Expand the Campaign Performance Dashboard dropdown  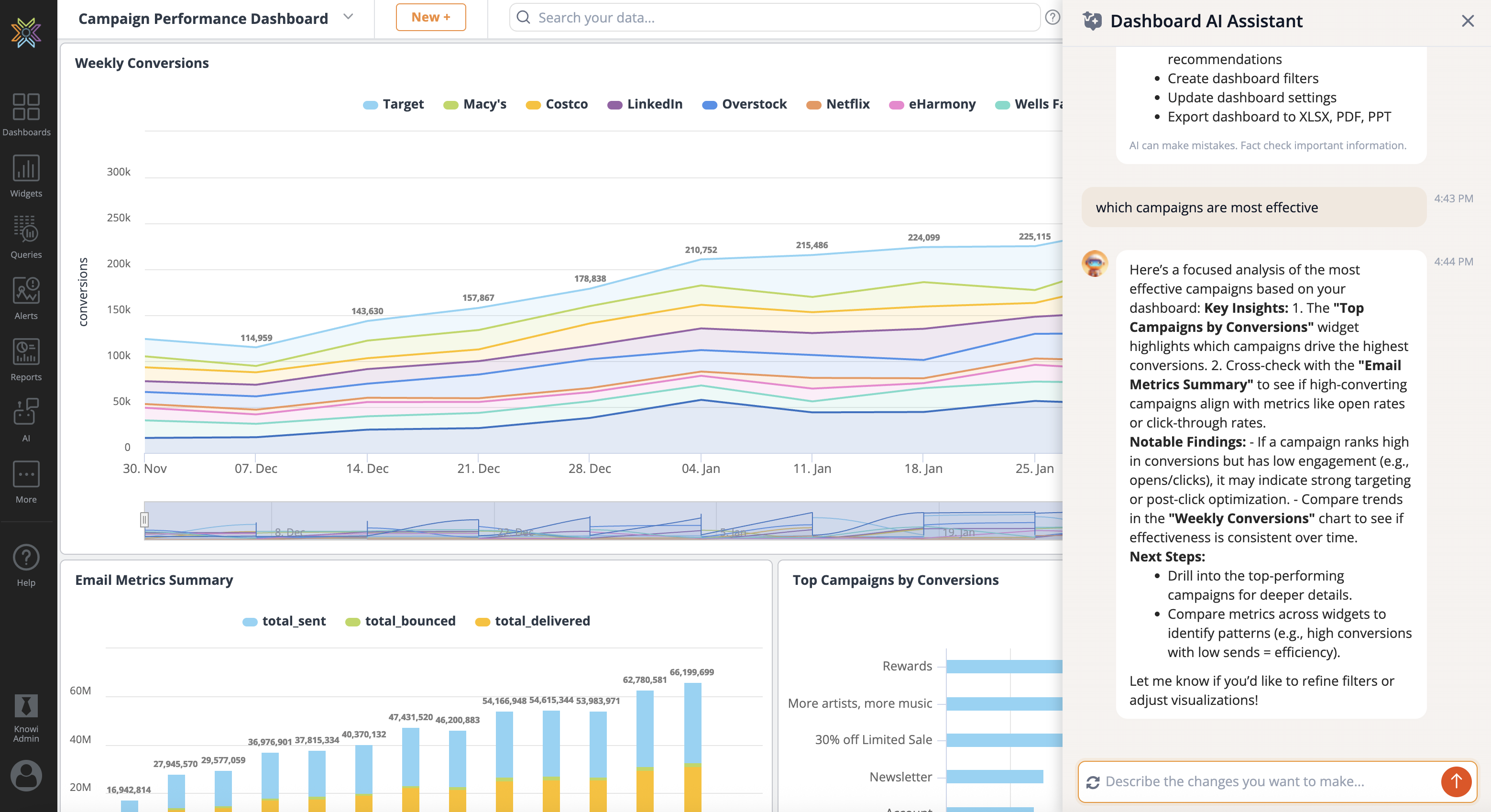(x=348, y=17)
